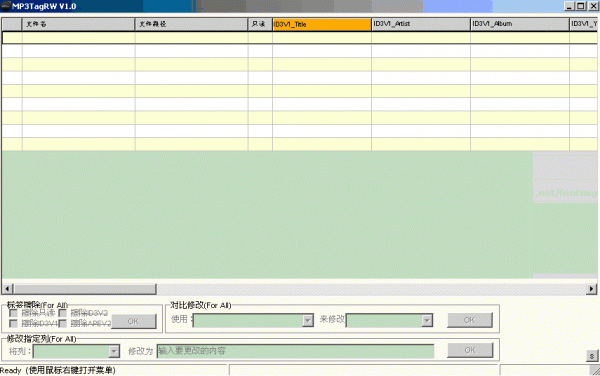Click the row header of first grid row

pos(12,37)
